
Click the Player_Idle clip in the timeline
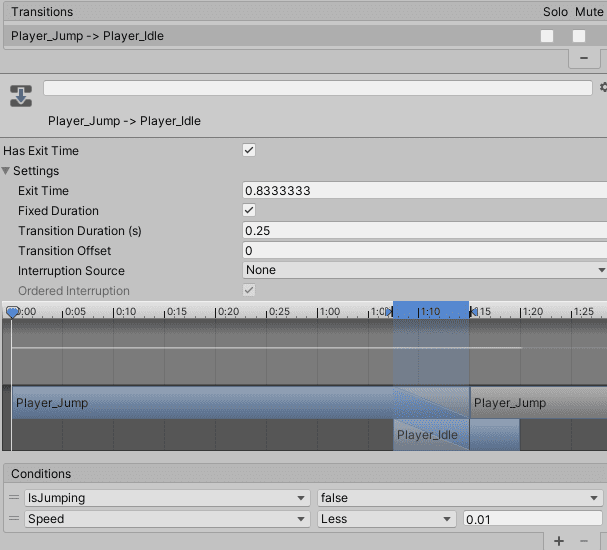(x=430, y=435)
